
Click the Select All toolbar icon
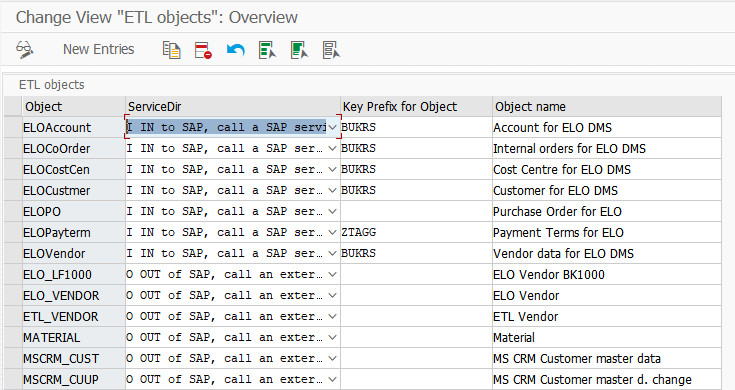(267, 50)
